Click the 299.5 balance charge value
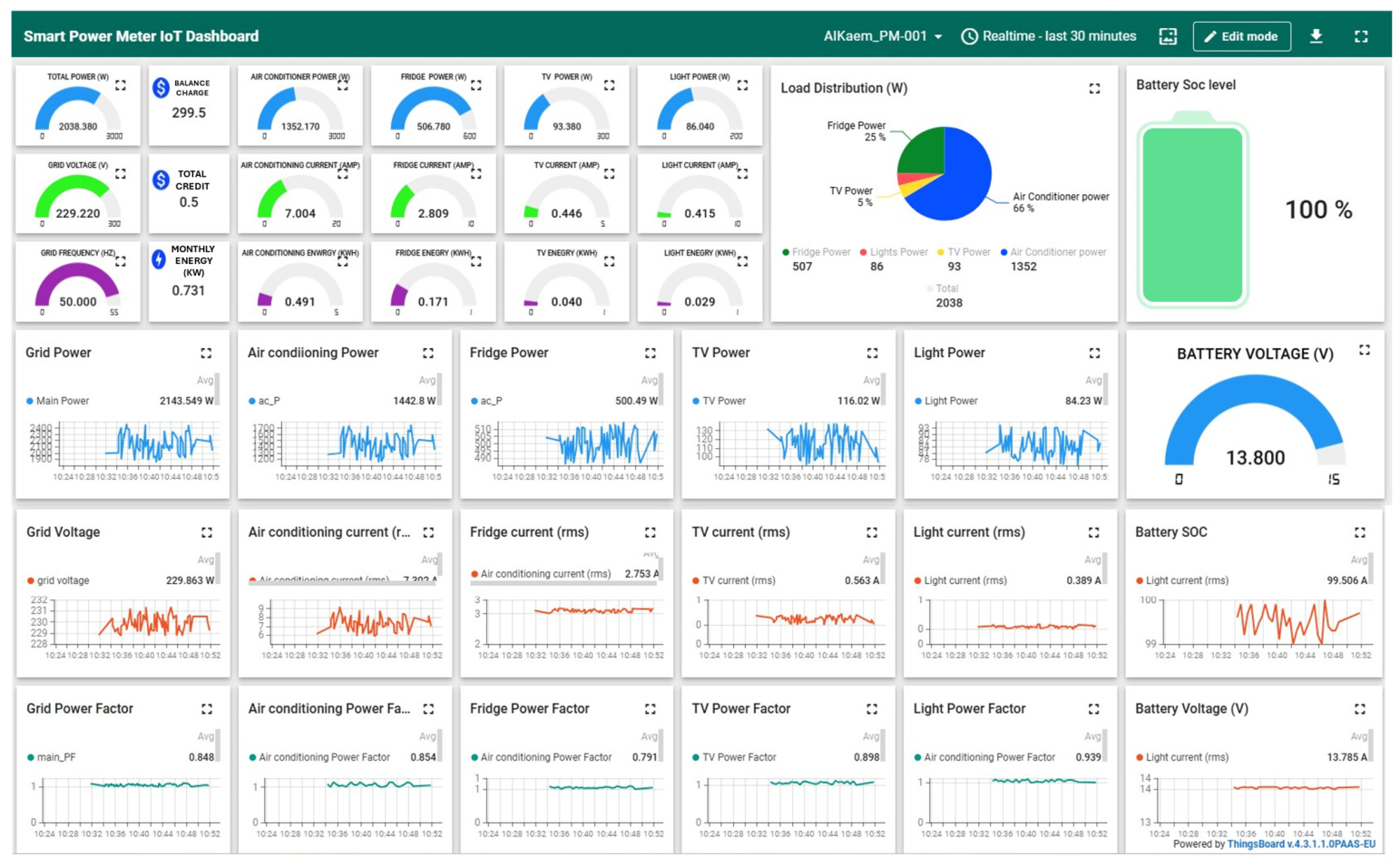The image size is (1400, 866). (x=189, y=113)
